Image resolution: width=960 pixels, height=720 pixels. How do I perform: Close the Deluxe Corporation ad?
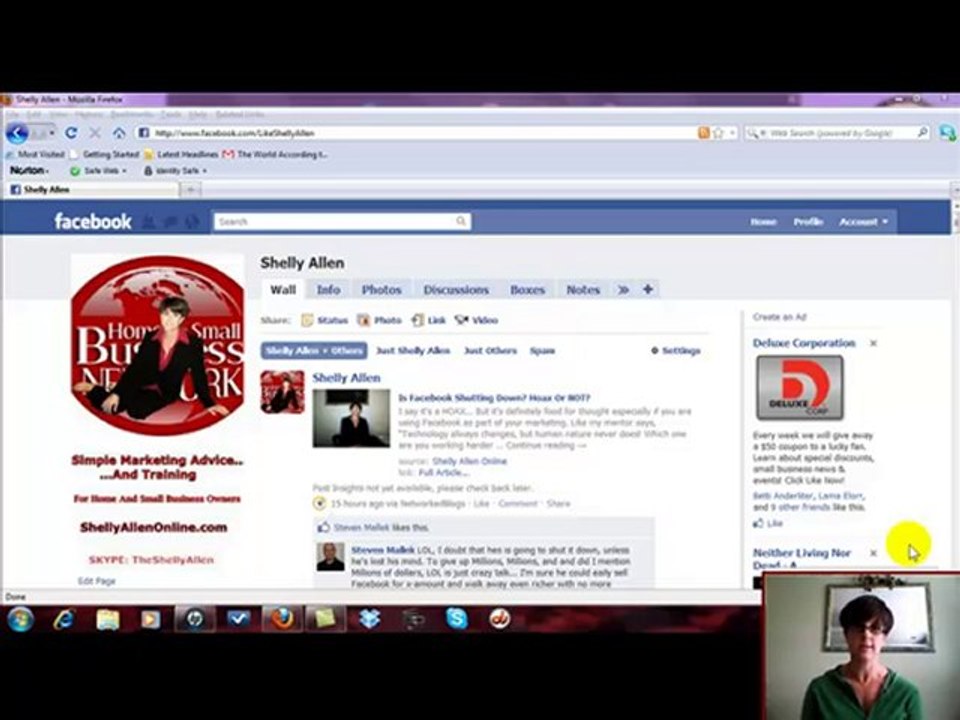874,343
